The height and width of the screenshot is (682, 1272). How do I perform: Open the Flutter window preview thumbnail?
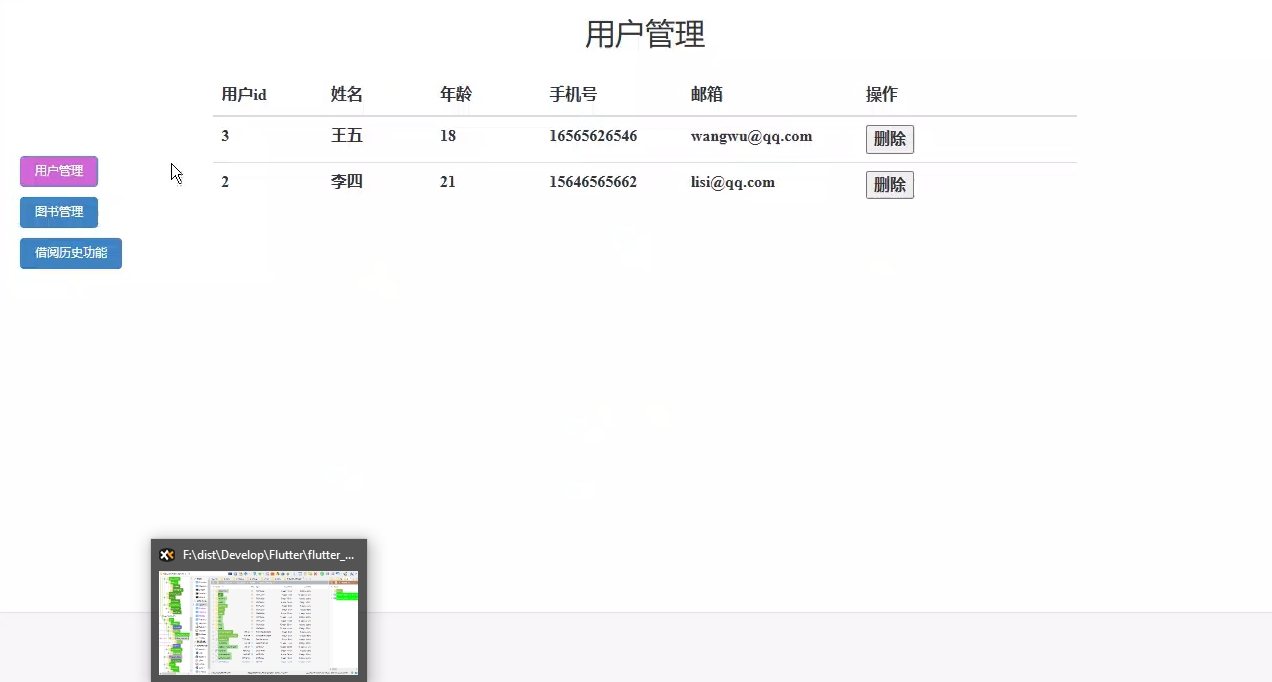(x=258, y=622)
